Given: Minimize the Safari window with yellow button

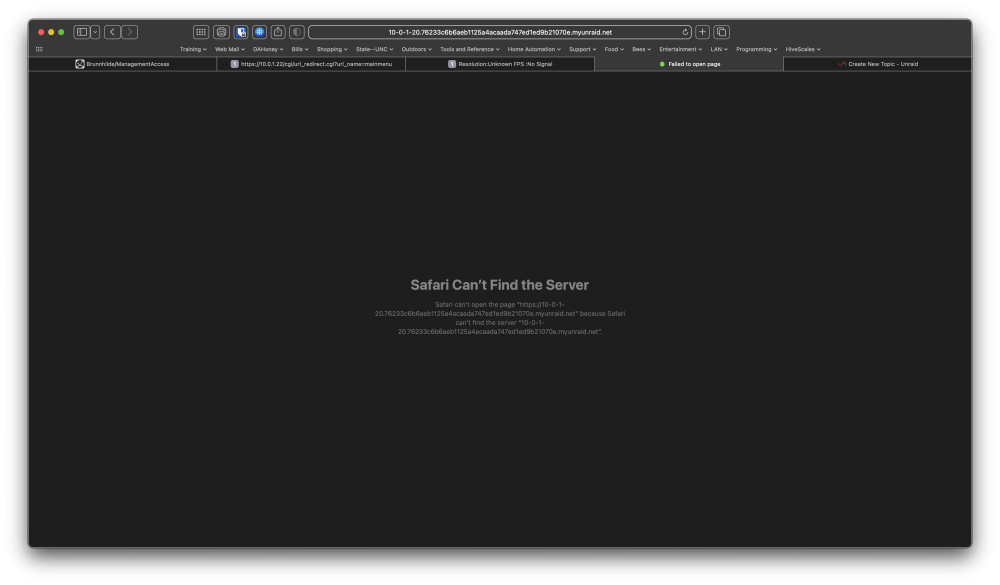Looking at the screenshot, I should click(x=51, y=32).
